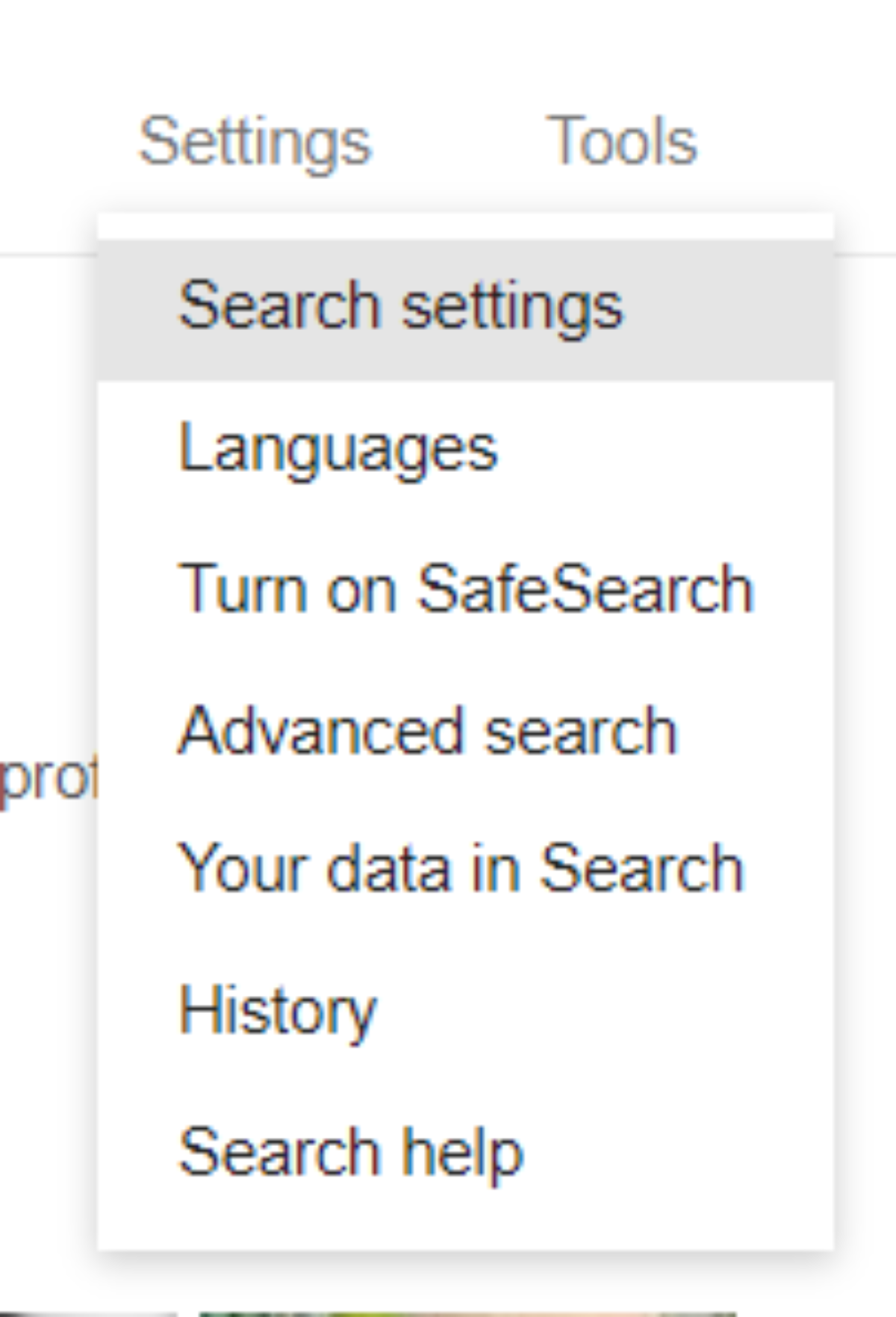Open the Advanced search page
896x1317 pixels.
[x=427, y=731]
